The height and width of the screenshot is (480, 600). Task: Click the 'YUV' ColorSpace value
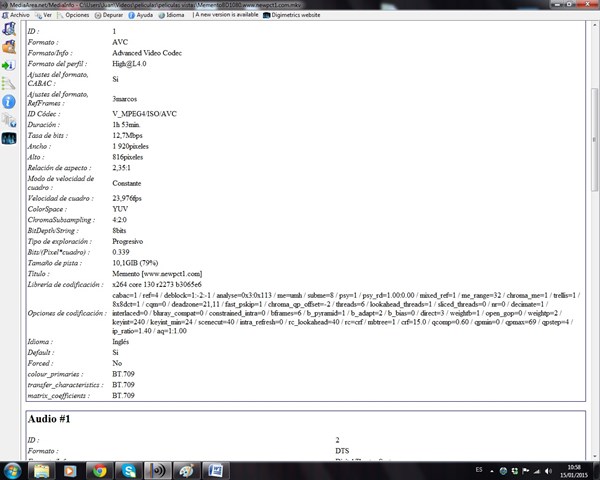120,209
